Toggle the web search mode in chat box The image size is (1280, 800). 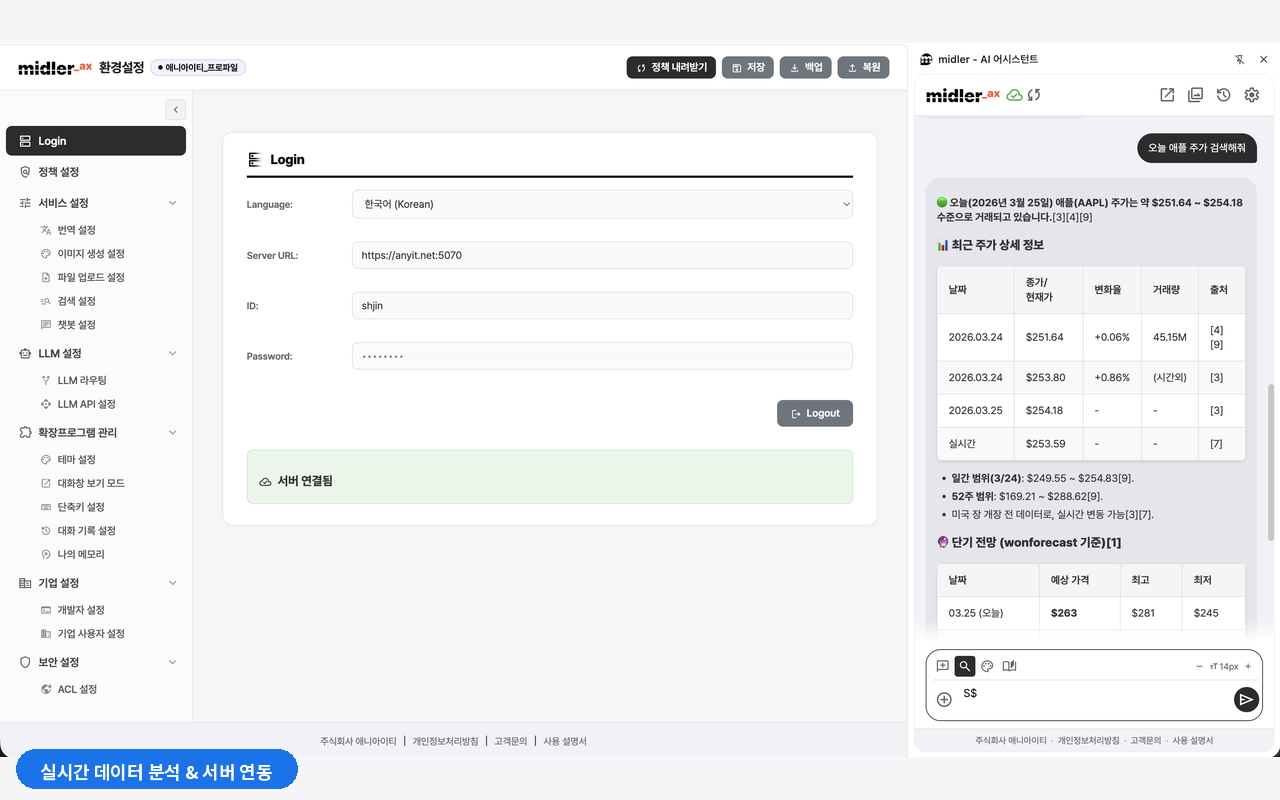click(x=965, y=666)
